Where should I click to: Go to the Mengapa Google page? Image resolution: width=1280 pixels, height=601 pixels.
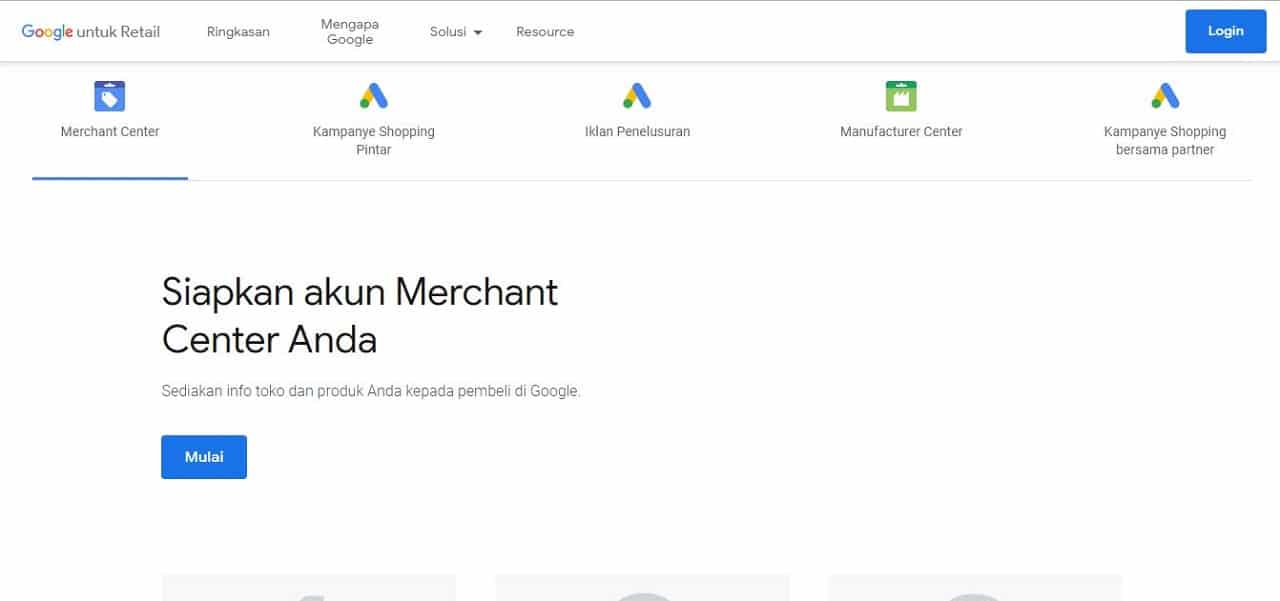point(350,32)
